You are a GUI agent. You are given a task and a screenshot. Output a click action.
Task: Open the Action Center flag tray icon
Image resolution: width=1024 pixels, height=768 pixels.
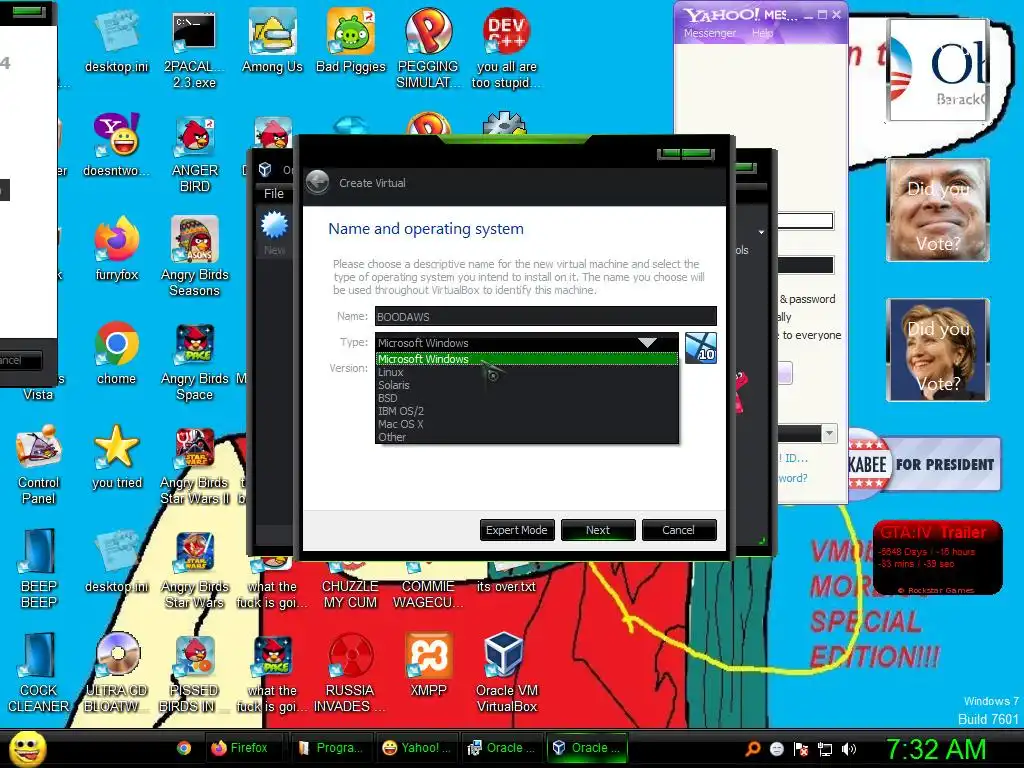tap(801, 749)
